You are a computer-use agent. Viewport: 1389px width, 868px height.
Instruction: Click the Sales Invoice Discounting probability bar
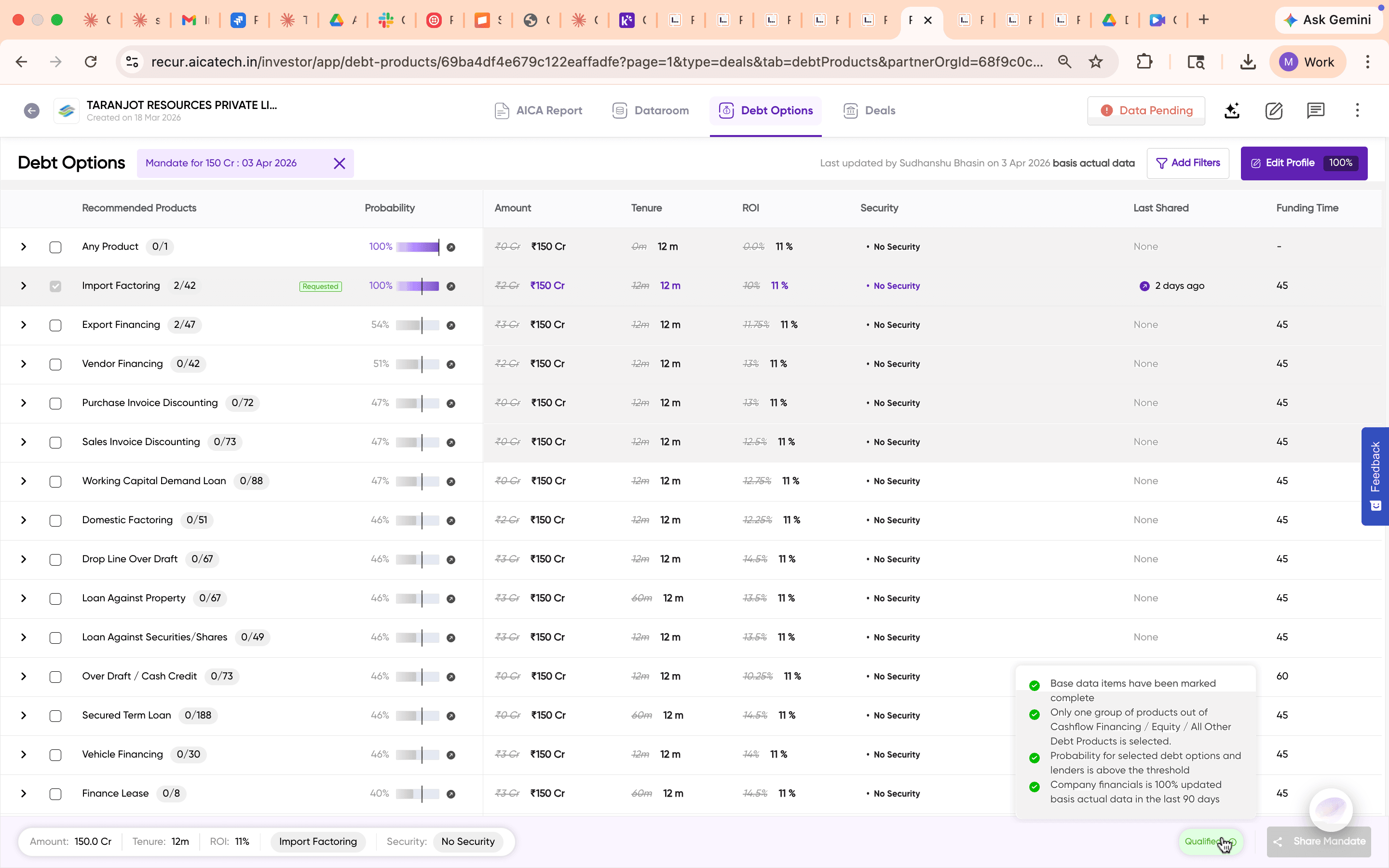point(417,442)
